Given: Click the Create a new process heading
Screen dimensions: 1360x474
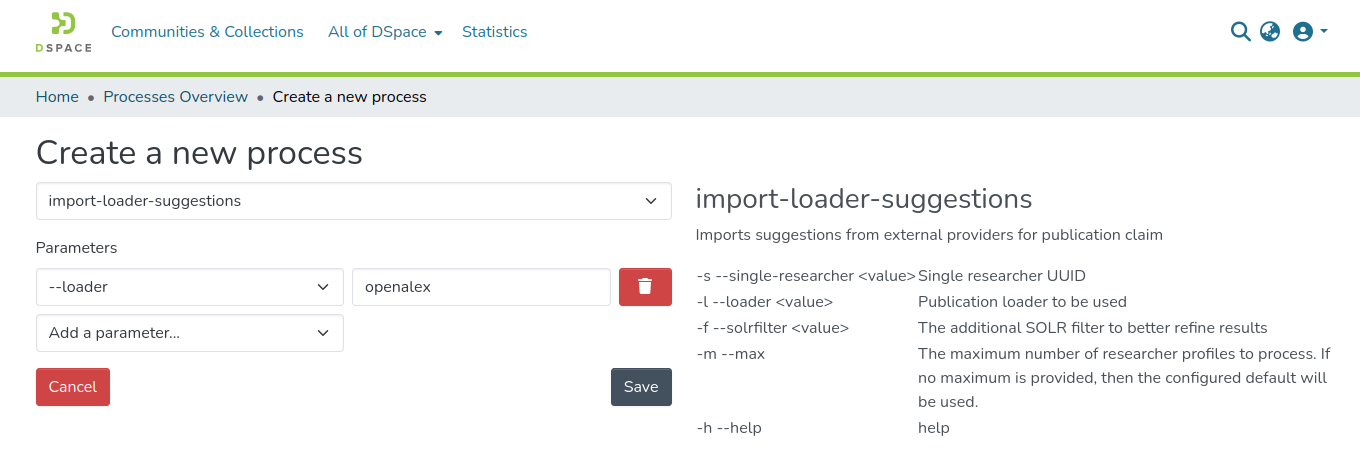Looking at the screenshot, I should 199,153.
